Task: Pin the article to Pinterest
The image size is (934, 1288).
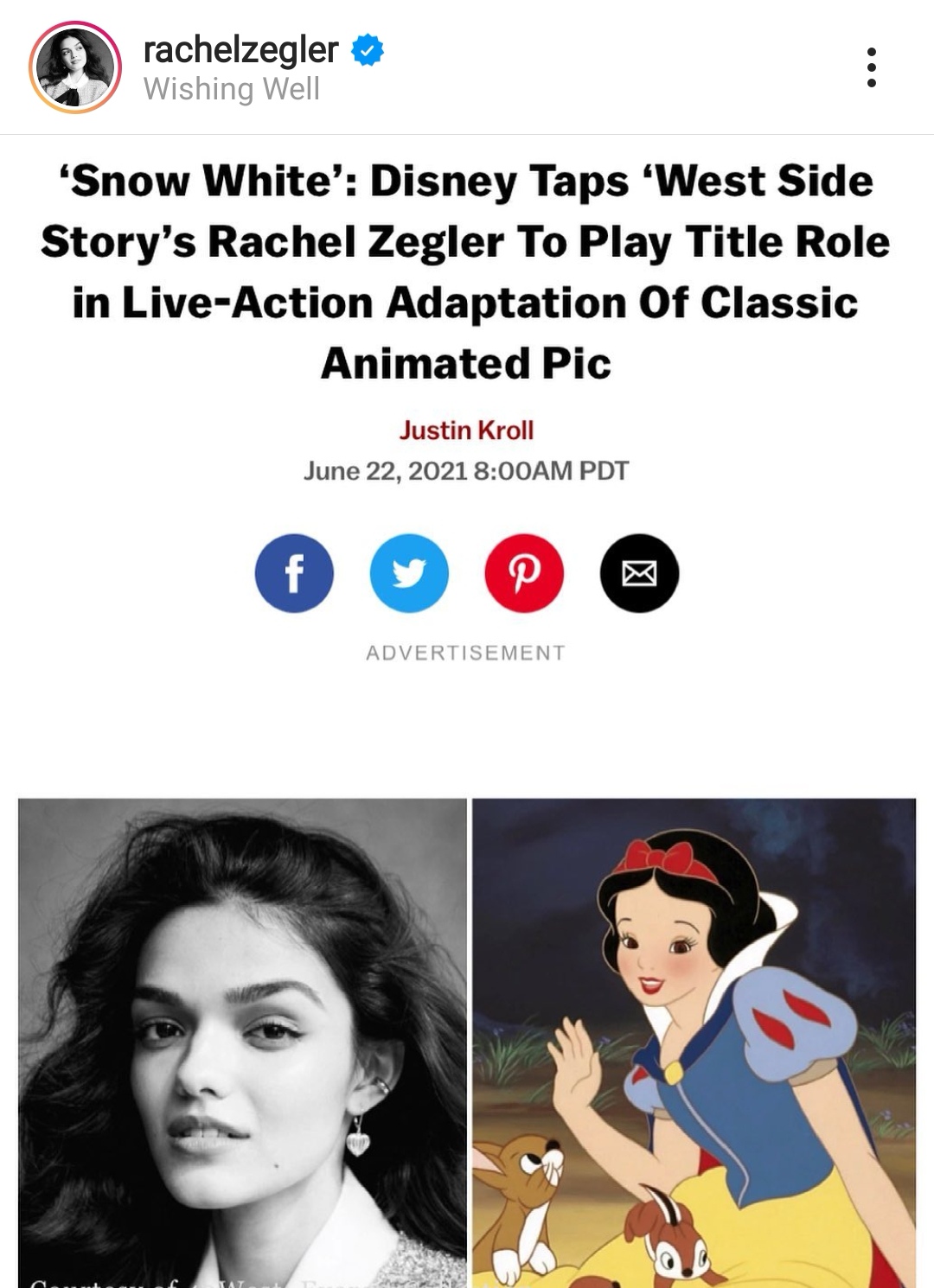Action: coord(524,573)
